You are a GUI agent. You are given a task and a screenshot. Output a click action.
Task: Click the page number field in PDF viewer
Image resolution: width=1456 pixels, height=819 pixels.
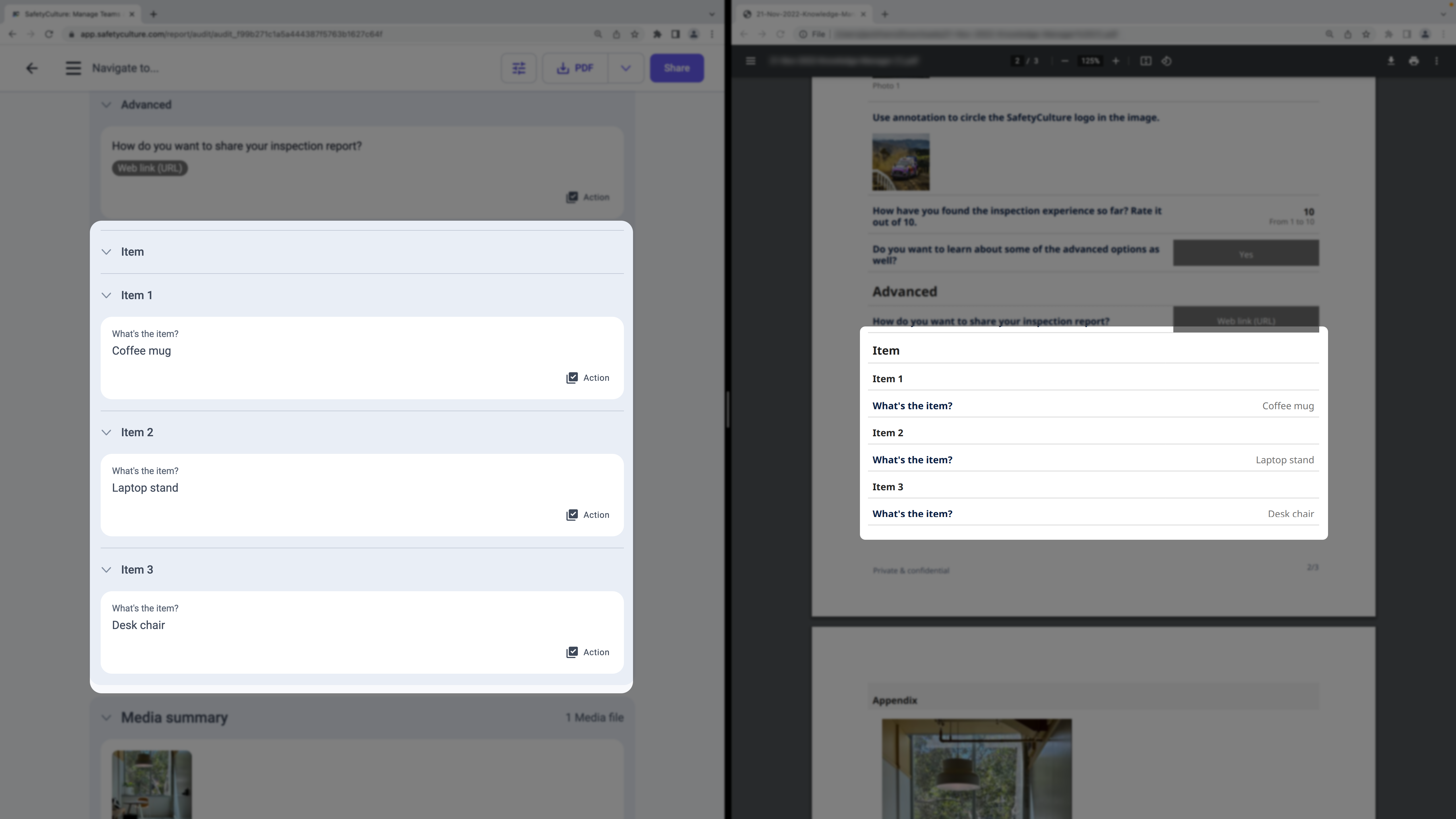click(x=1017, y=61)
